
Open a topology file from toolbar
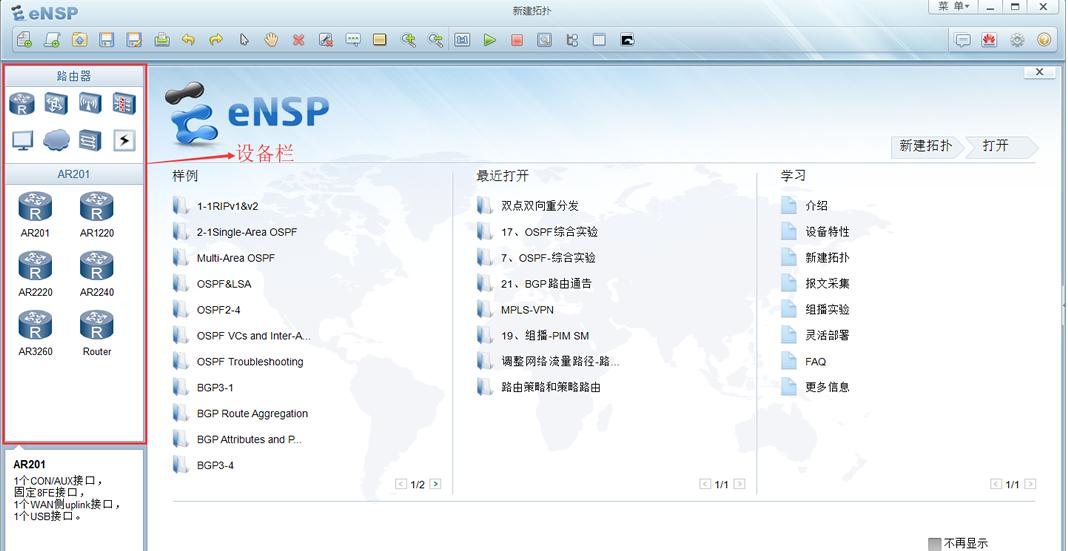tap(80, 40)
